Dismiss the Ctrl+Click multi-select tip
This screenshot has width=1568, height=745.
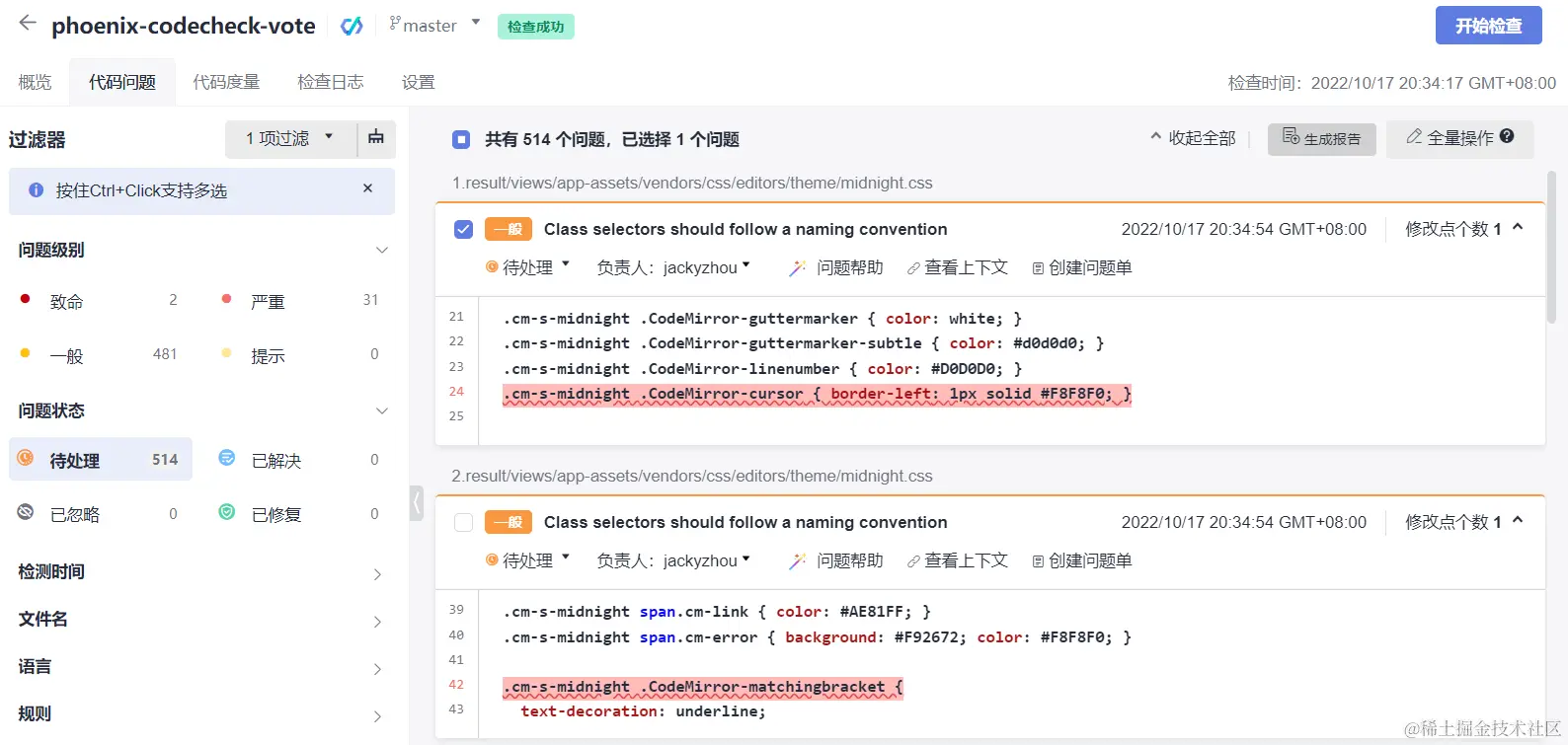(x=368, y=188)
